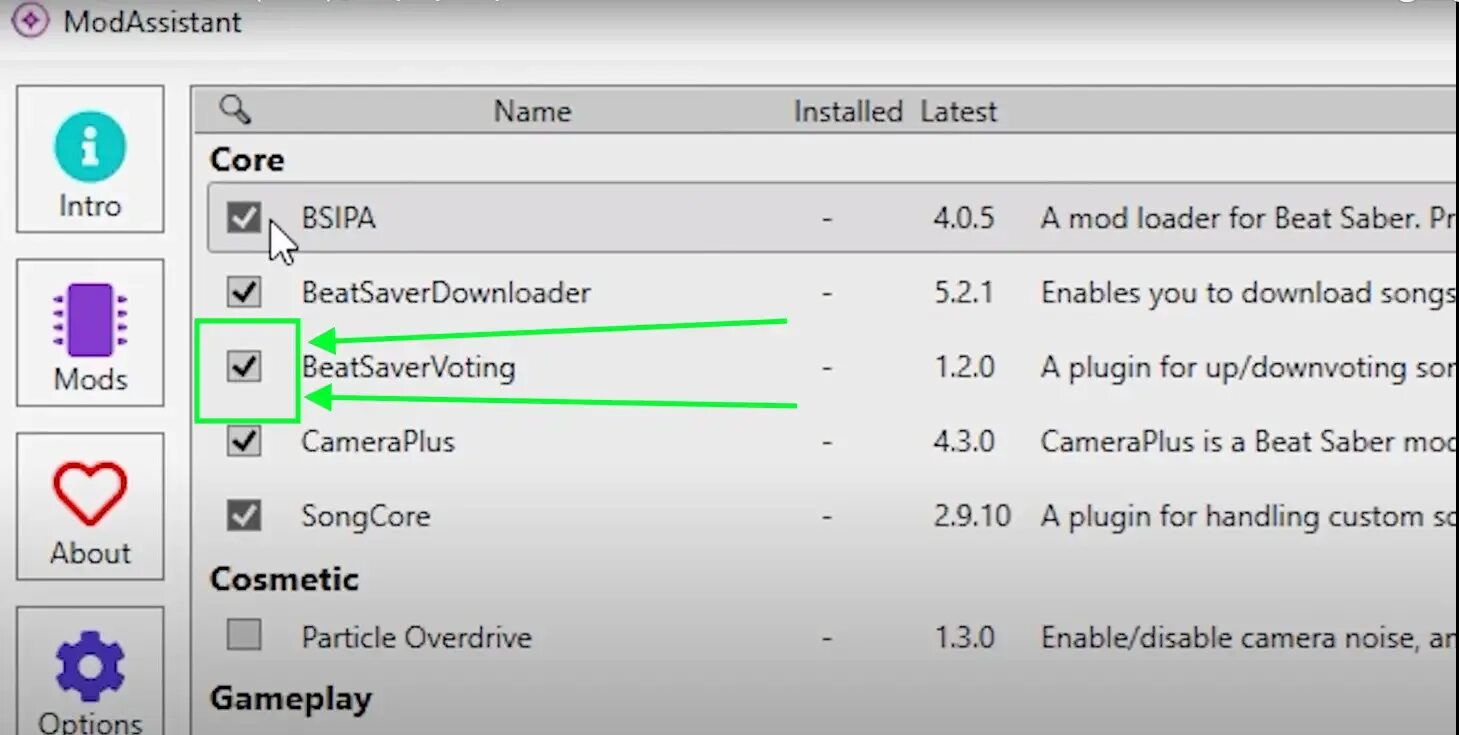
Task: Click the 'CameraPlus is a Beat Saber' description
Action: [1248, 441]
